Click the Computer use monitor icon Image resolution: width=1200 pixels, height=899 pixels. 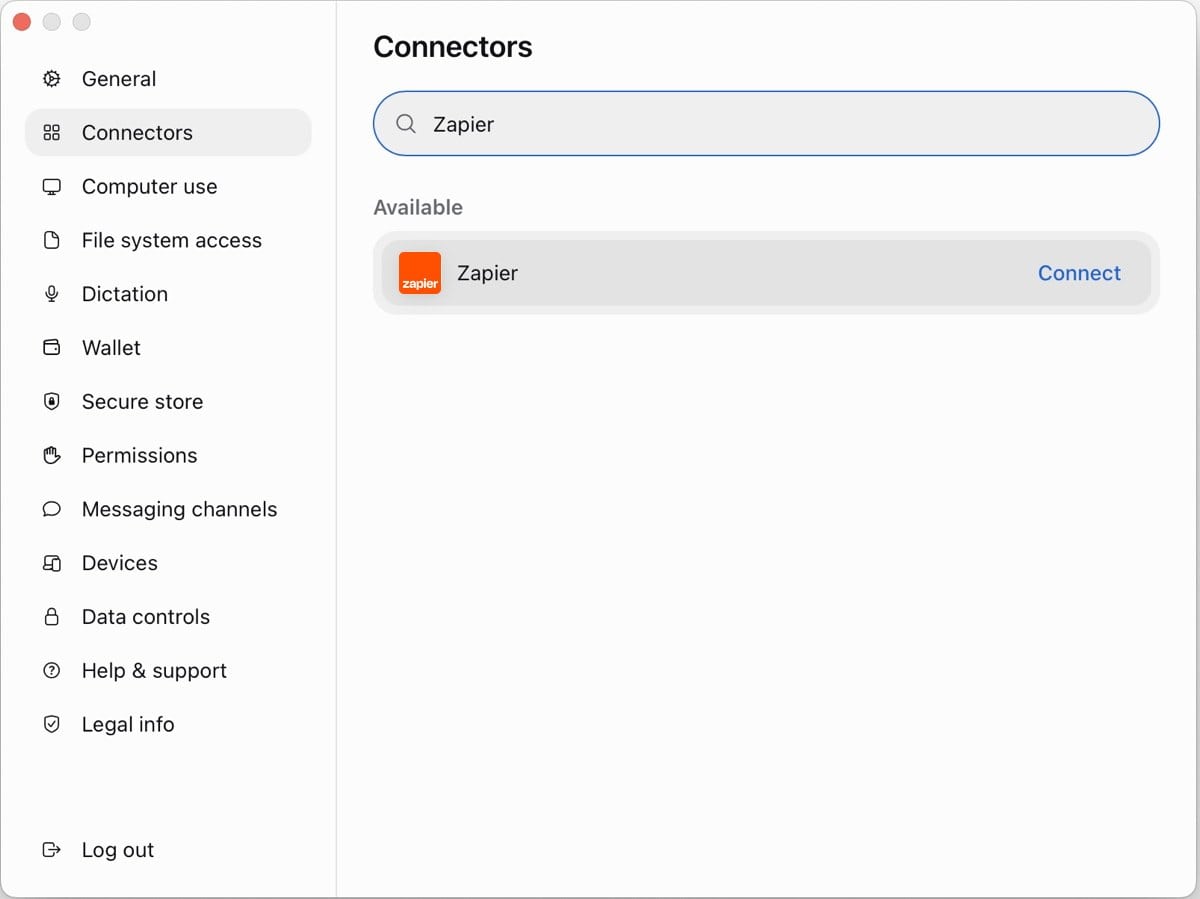pyautogui.click(x=52, y=187)
